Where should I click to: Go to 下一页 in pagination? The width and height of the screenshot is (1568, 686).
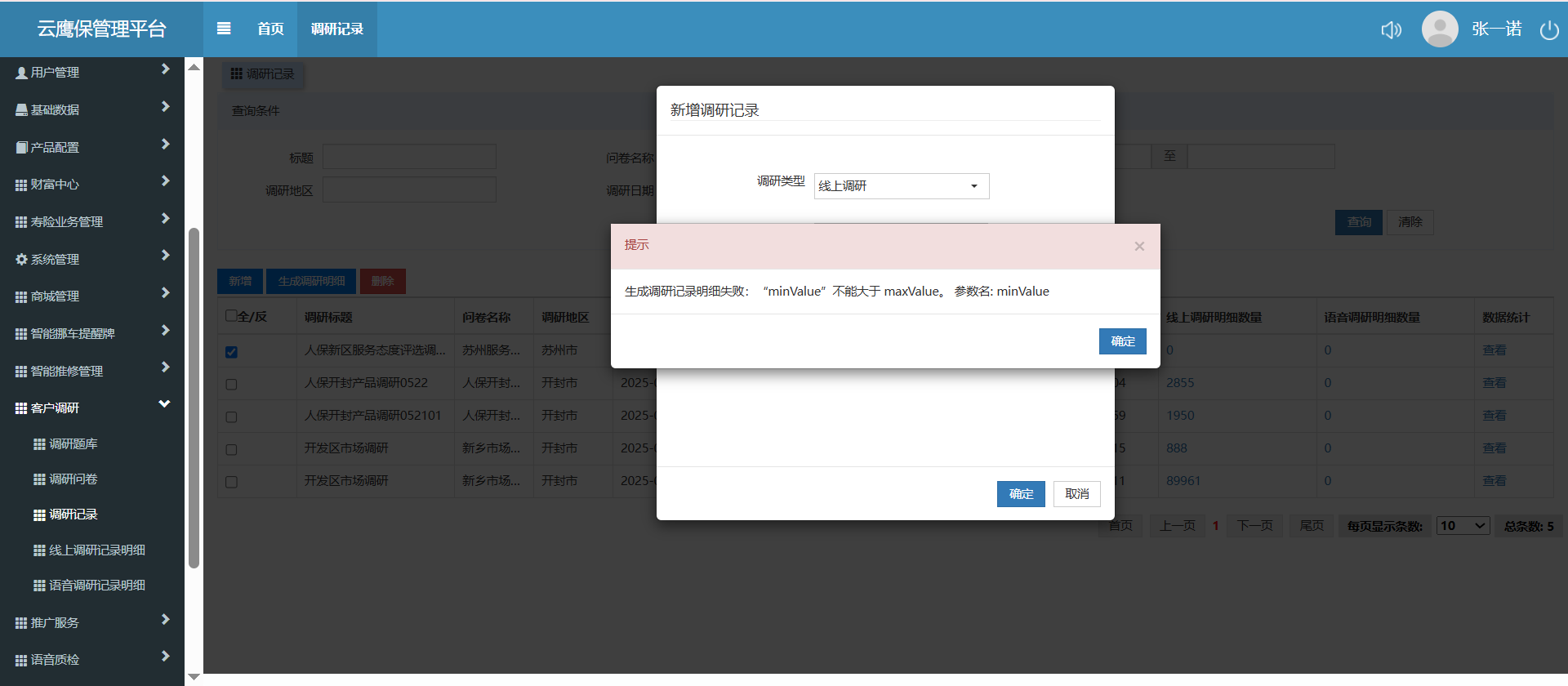click(1254, 526)
